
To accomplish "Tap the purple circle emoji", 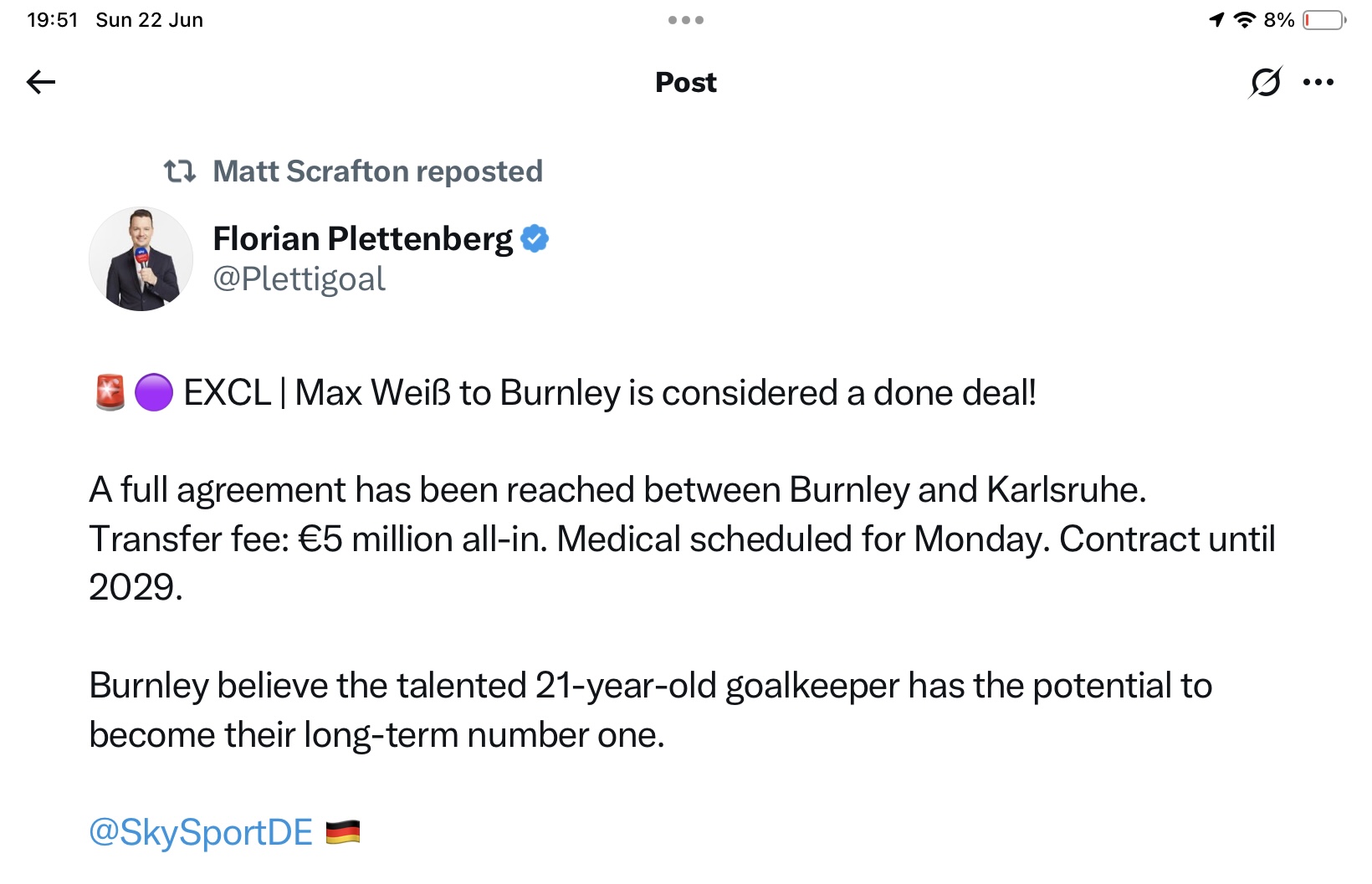I will (154, 393).
